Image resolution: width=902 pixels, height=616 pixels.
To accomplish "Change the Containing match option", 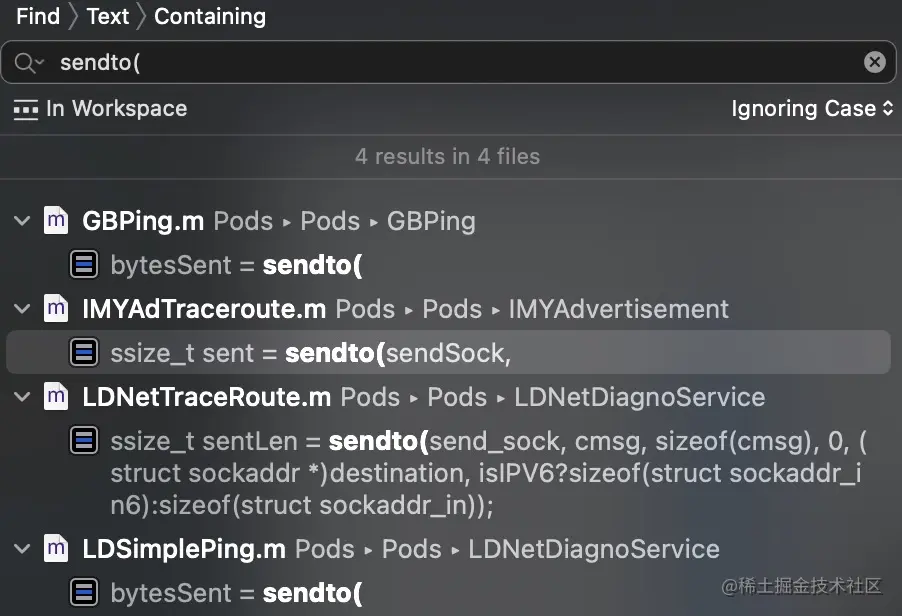I will (x=210, y=17).
